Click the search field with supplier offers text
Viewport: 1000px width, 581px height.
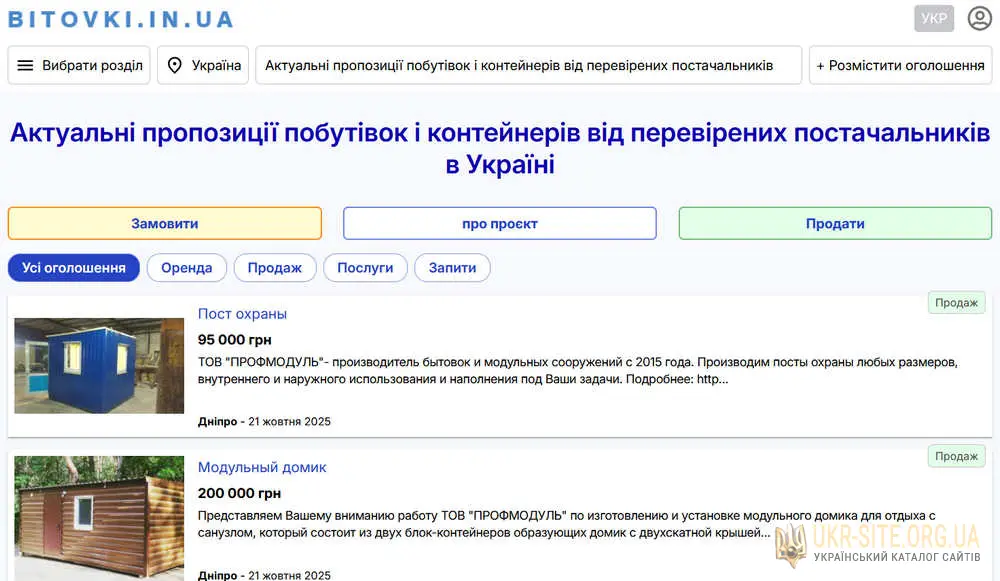pos(528,65)
